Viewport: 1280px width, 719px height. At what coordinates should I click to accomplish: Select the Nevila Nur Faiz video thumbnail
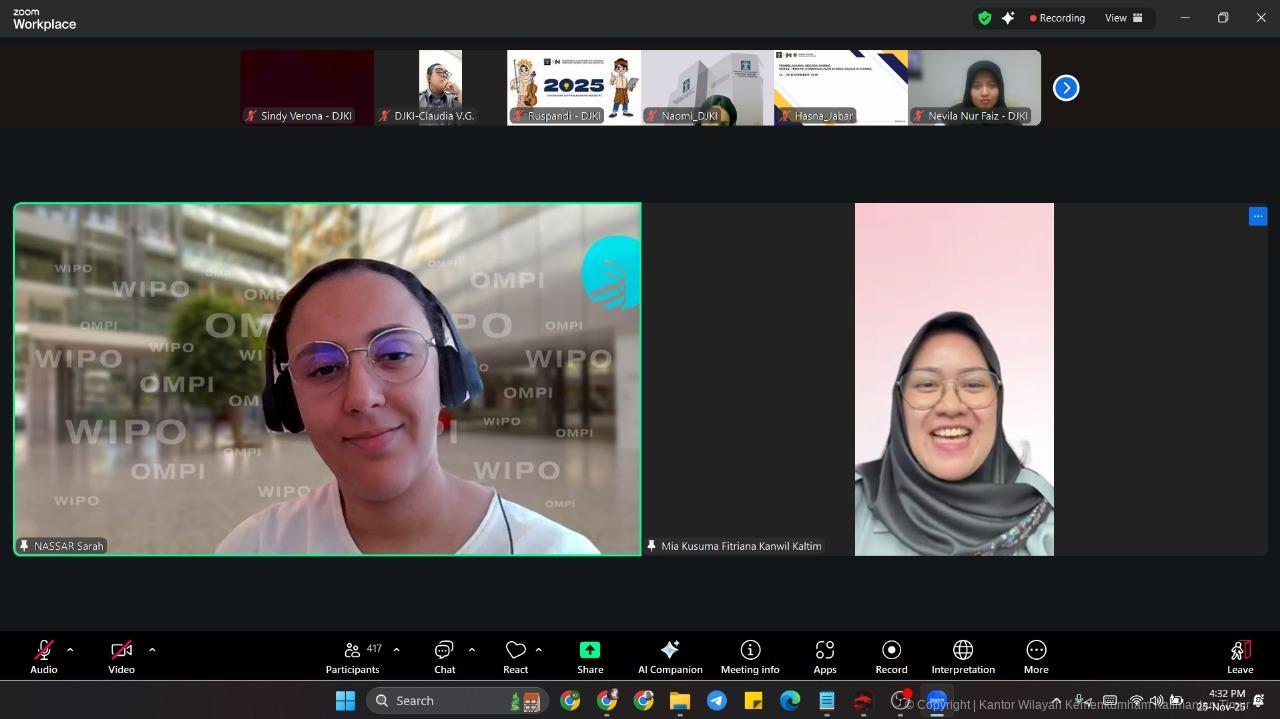[x=974, y=88]
